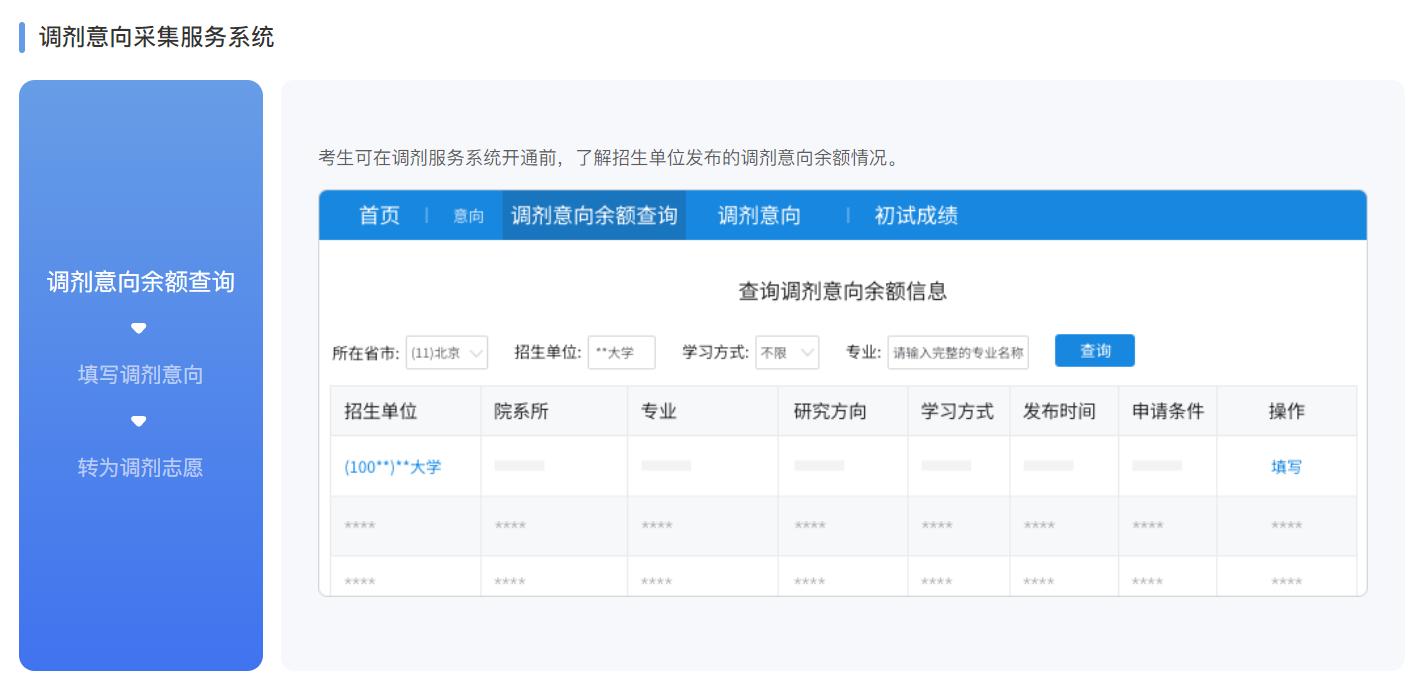Click the 专业 column header
This screenshot has width=1412, height=680.
click(659, 411)
